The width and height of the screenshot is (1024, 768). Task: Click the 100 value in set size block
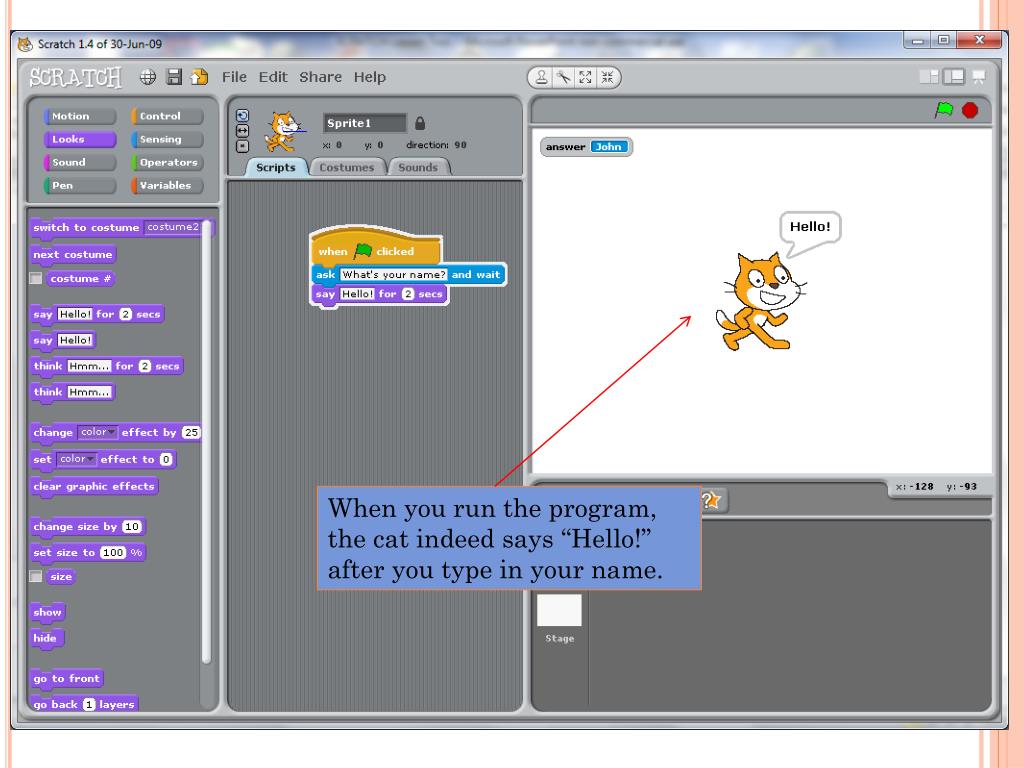[x=113, y=552]
